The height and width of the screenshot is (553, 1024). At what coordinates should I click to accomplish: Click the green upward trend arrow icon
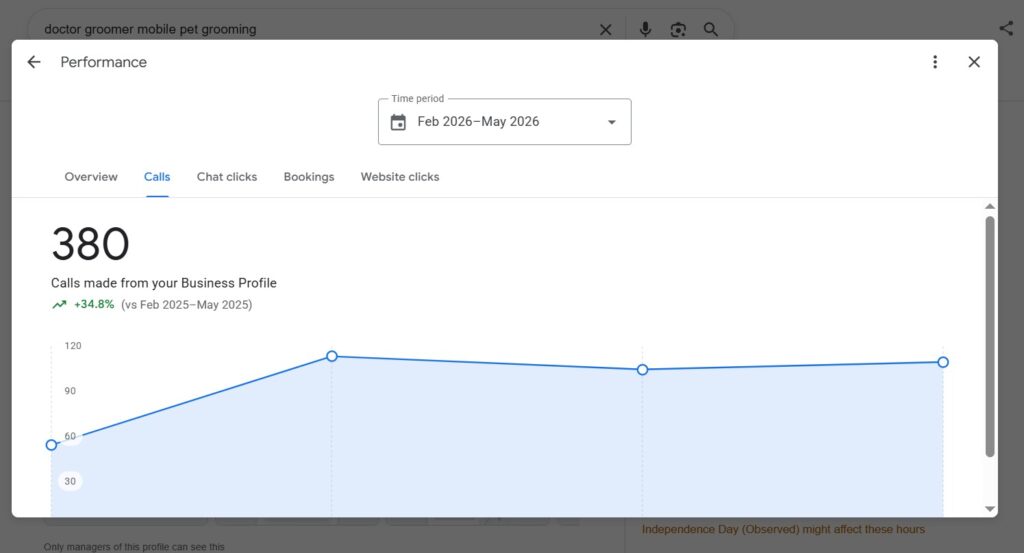coord(59,304)
